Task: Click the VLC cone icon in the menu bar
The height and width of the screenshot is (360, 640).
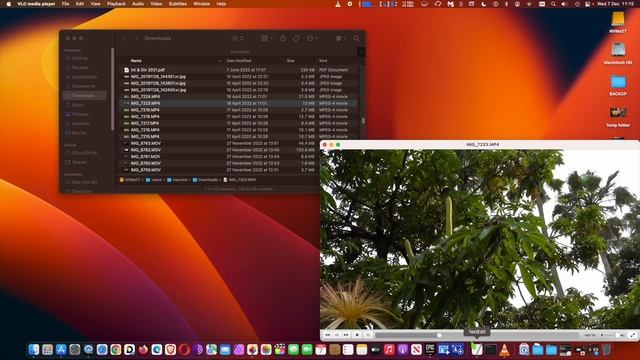Action: (338, 4)
